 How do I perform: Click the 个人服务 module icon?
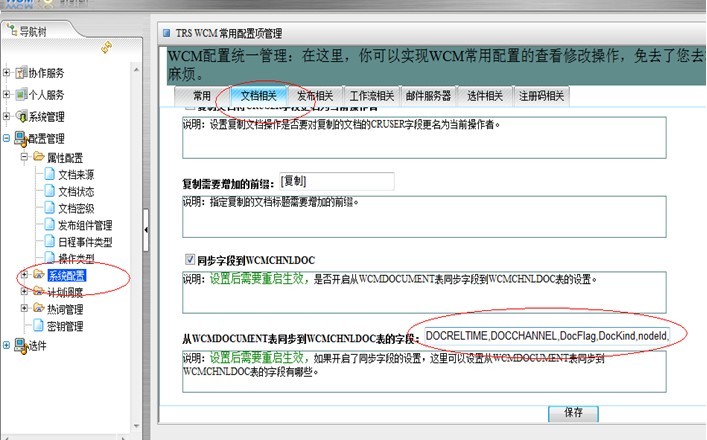pyautogui.click(x=21, y=95)
